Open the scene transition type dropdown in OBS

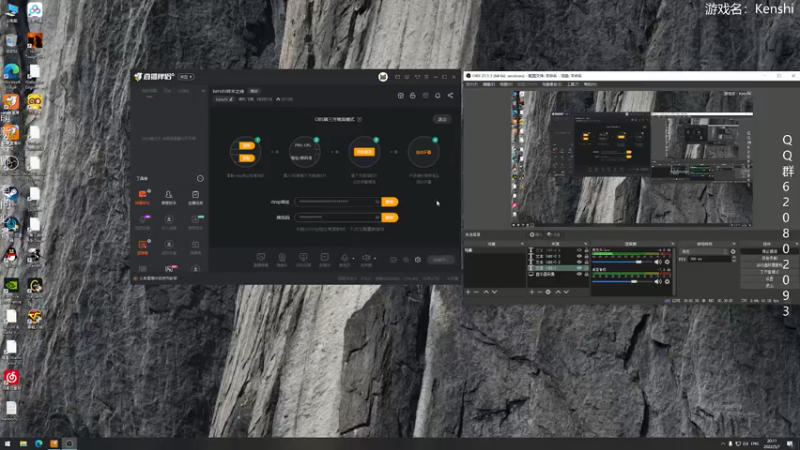click(x=705, y=252)
